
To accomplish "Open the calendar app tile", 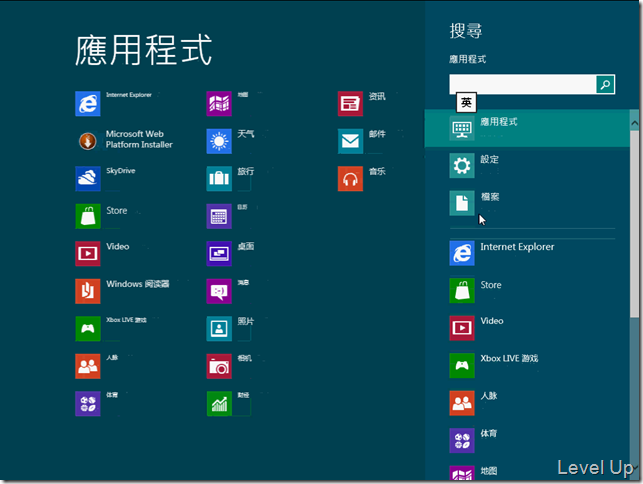I will pos(219,216).
